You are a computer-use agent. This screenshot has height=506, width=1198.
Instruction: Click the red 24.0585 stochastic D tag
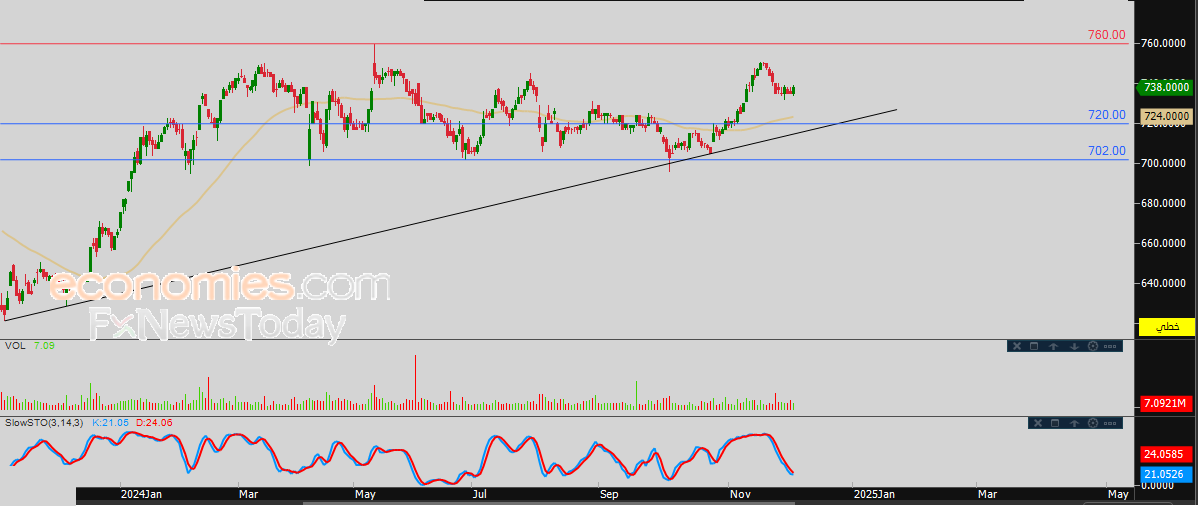point(1167,453)
